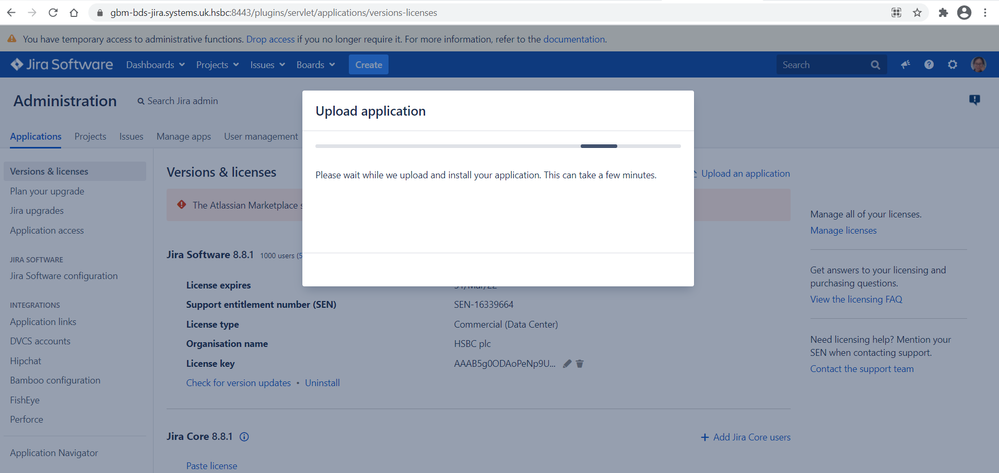Click the SEN-16339664 entitlement value
The width and height of the screenshot is (999, 473).
(484, 305)
